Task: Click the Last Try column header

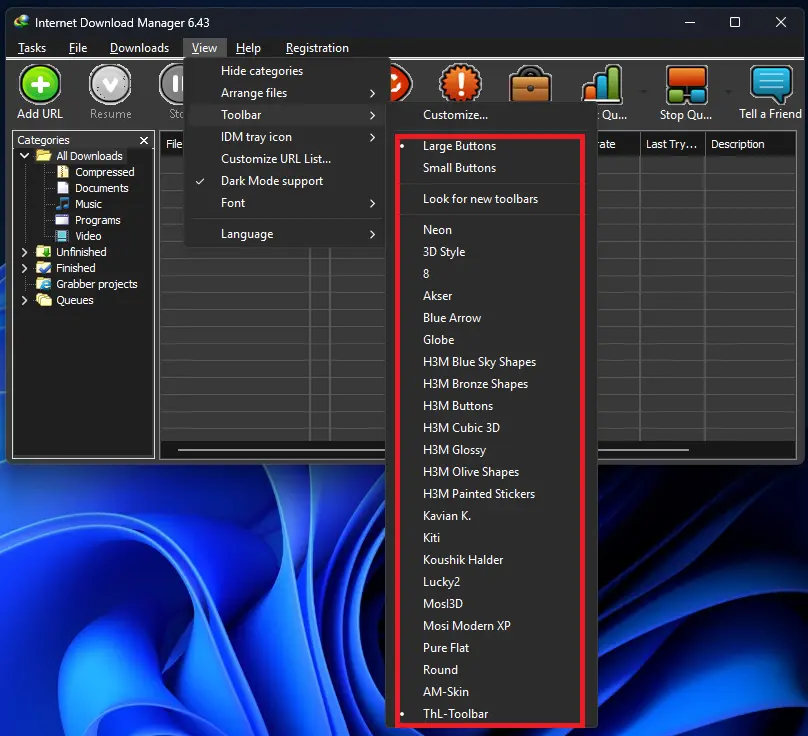Action: 672,144
